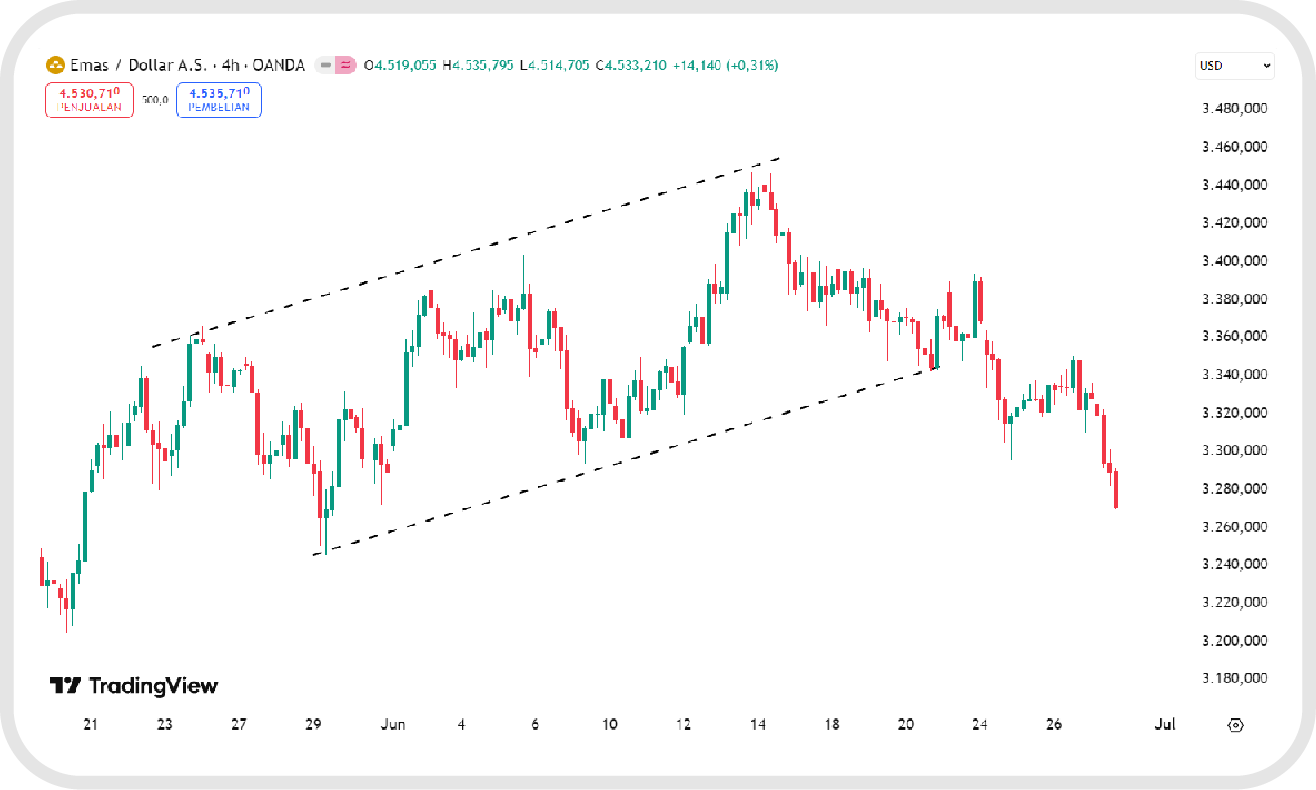Open the chart settings hexagon icon
Viewport: 1316px width, 790px height.
pyautogui.click(x=1234, y=724)
